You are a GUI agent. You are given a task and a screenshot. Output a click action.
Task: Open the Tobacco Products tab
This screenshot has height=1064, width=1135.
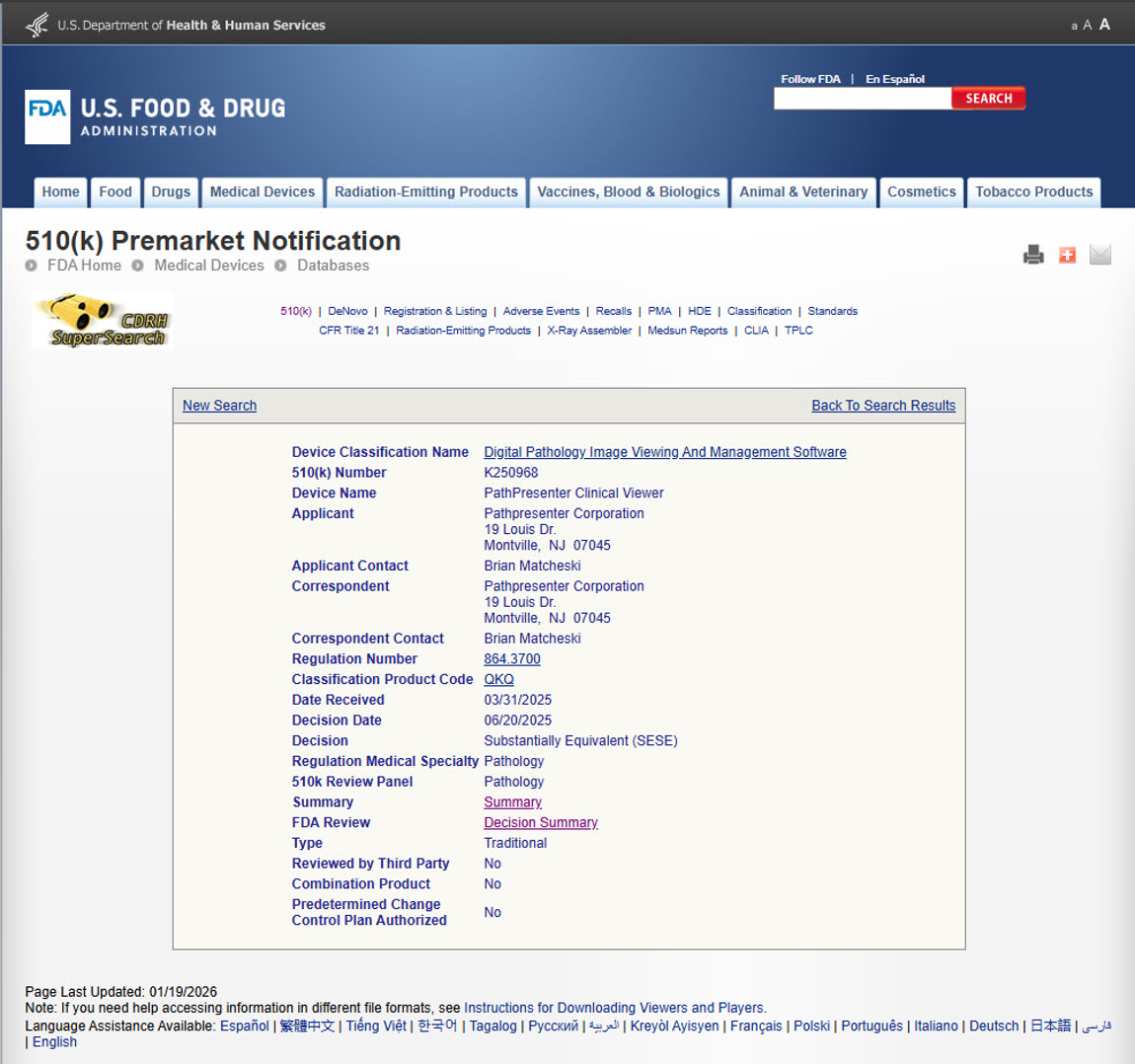(1033, 191)
